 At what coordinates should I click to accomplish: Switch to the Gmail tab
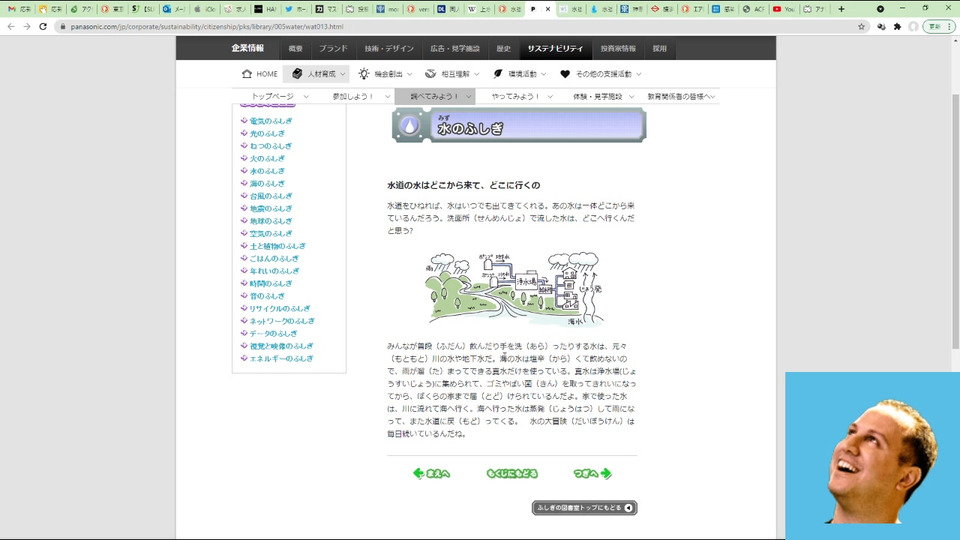19,9
